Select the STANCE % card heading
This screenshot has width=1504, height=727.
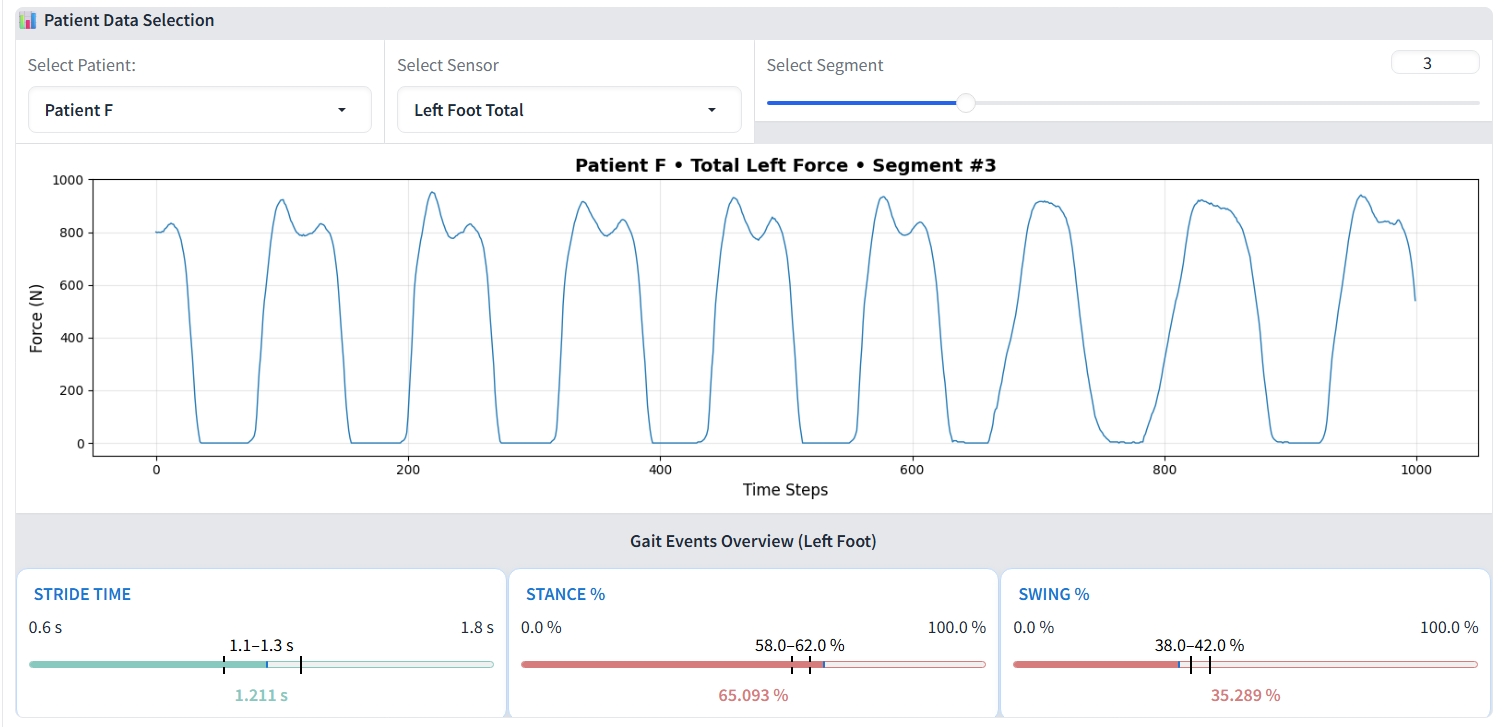(x=565, y=594)
